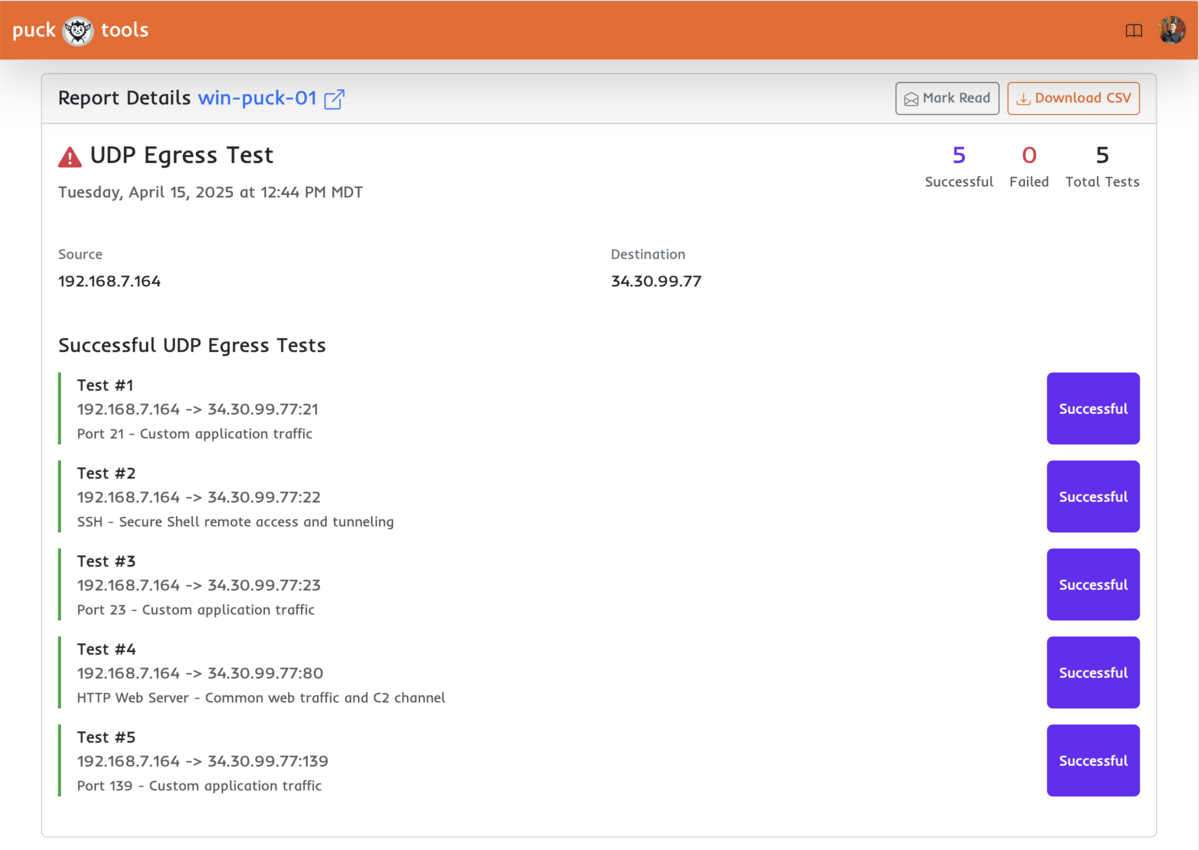Click the Successful badge for Test #2
The height and width of the screenshot is (850, 1199).
pyautogui.click(x=1092, y=497)
